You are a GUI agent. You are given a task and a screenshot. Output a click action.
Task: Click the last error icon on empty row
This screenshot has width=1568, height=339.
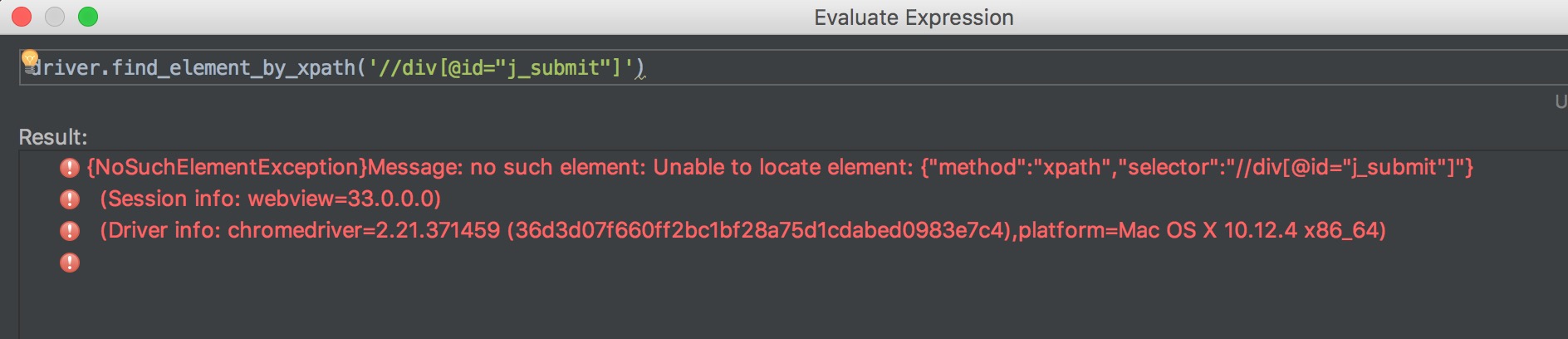click(x=70, y=263)
